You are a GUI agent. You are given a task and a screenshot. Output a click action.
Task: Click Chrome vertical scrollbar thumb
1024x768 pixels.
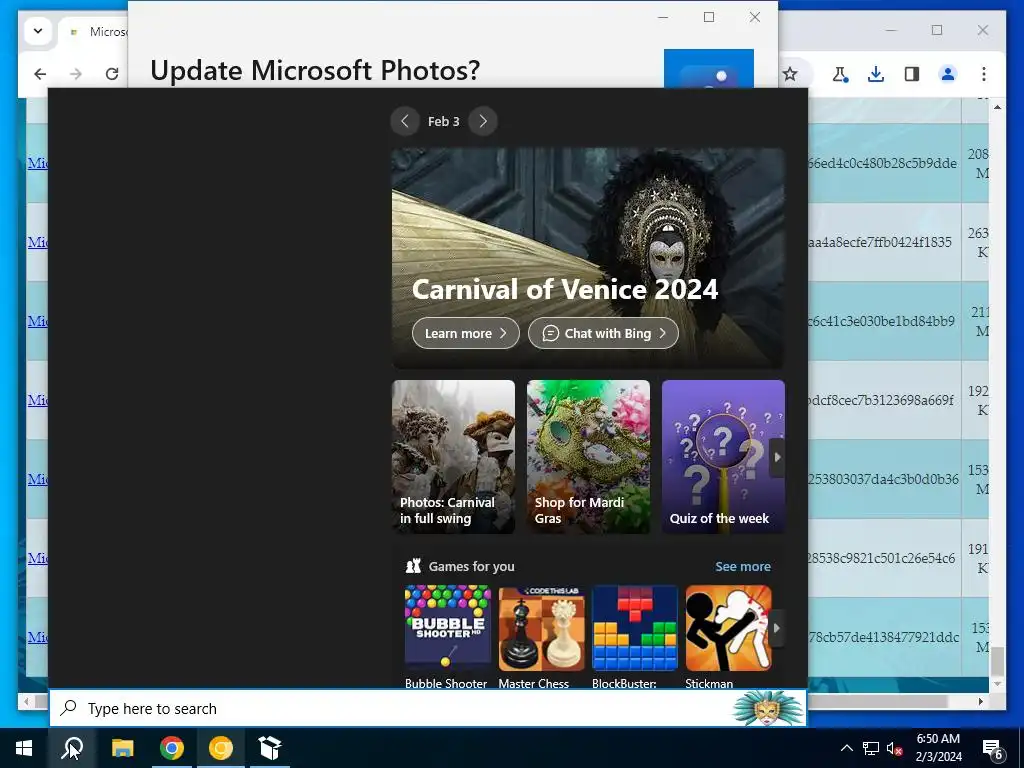pyautogui.click(x=997, y=661)
